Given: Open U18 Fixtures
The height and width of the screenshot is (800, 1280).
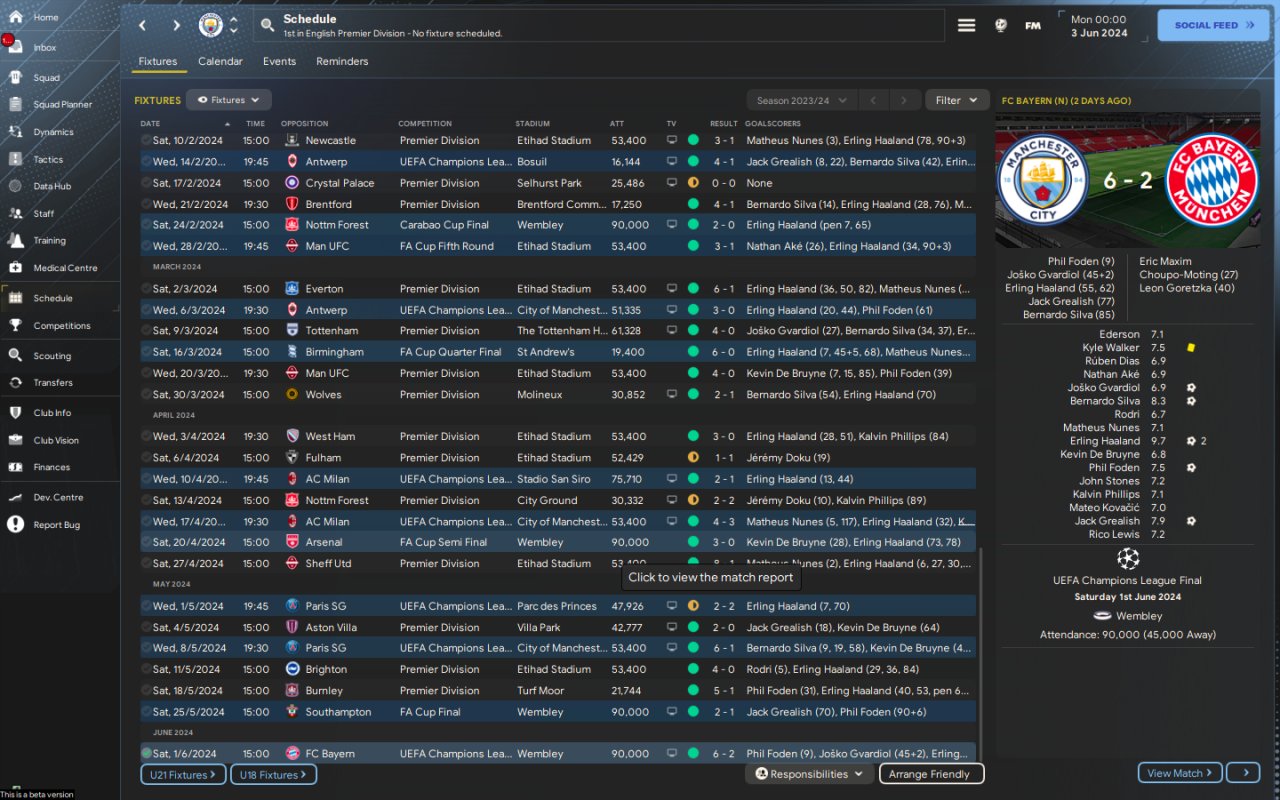Looking at the screenshot, I should pos(273,775).
